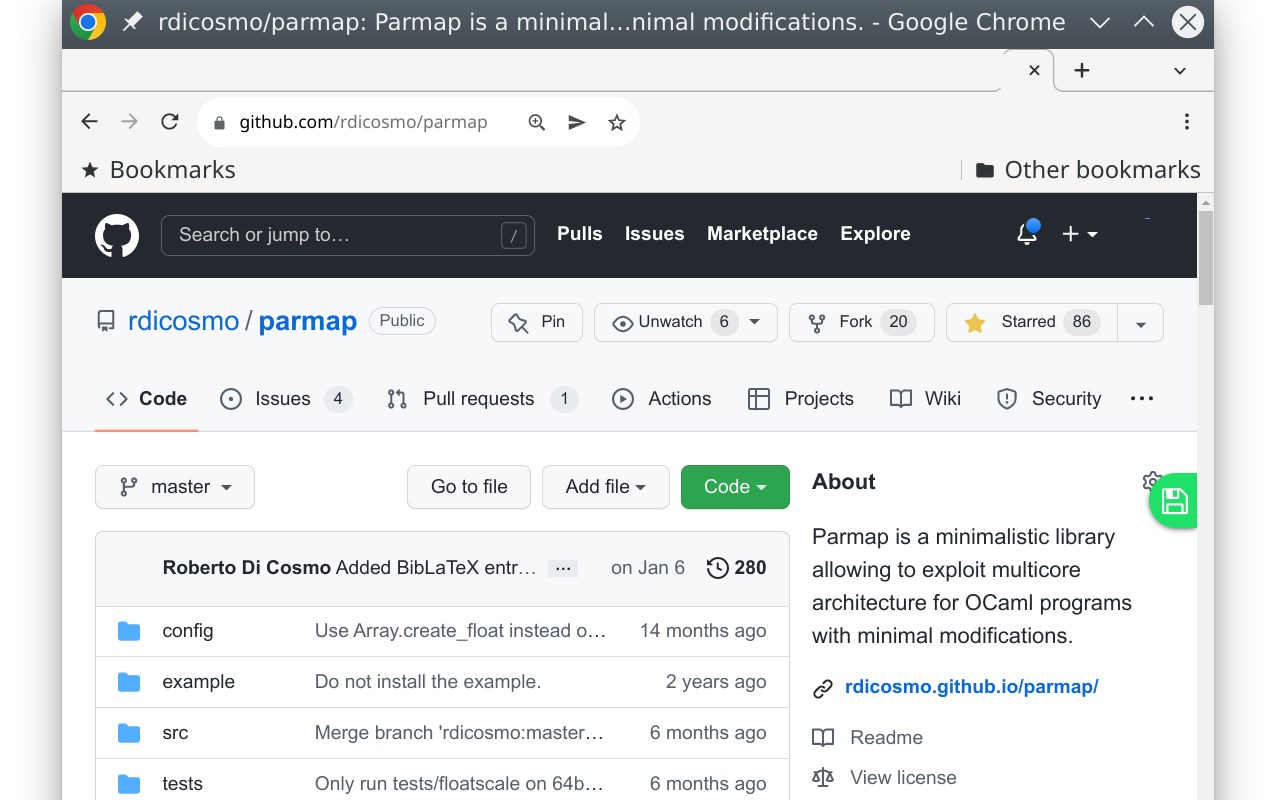Click the commit history clock icon
The height and width of the screenshot is (800, 1280).
717,568
